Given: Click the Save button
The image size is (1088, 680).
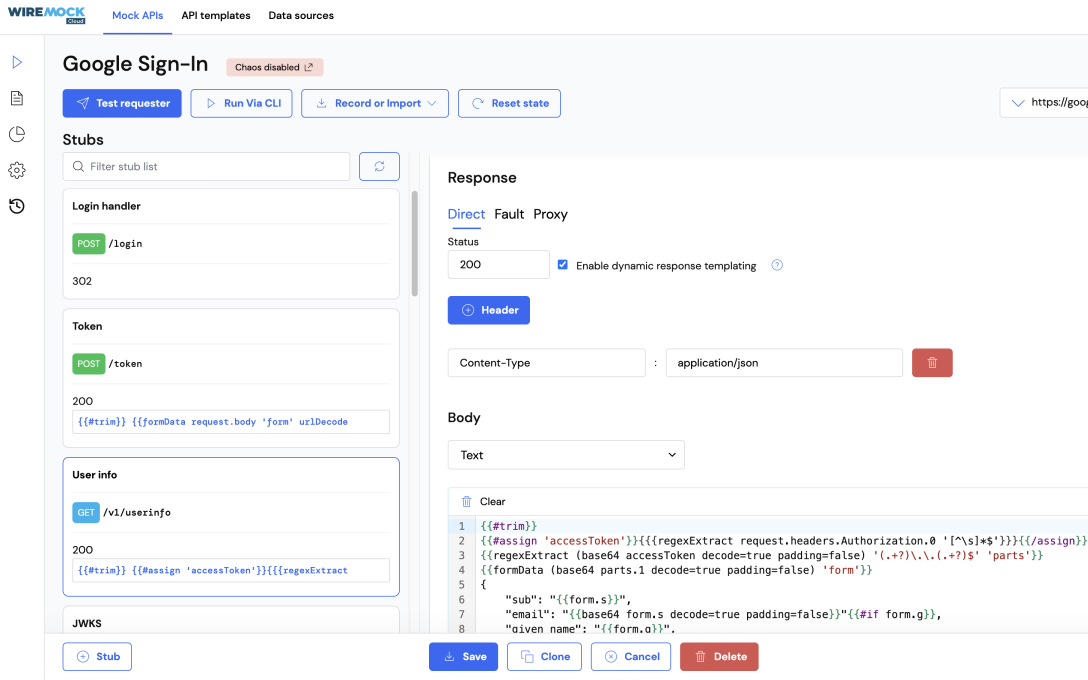Looking at the screenshot, I should pos(464,656).
